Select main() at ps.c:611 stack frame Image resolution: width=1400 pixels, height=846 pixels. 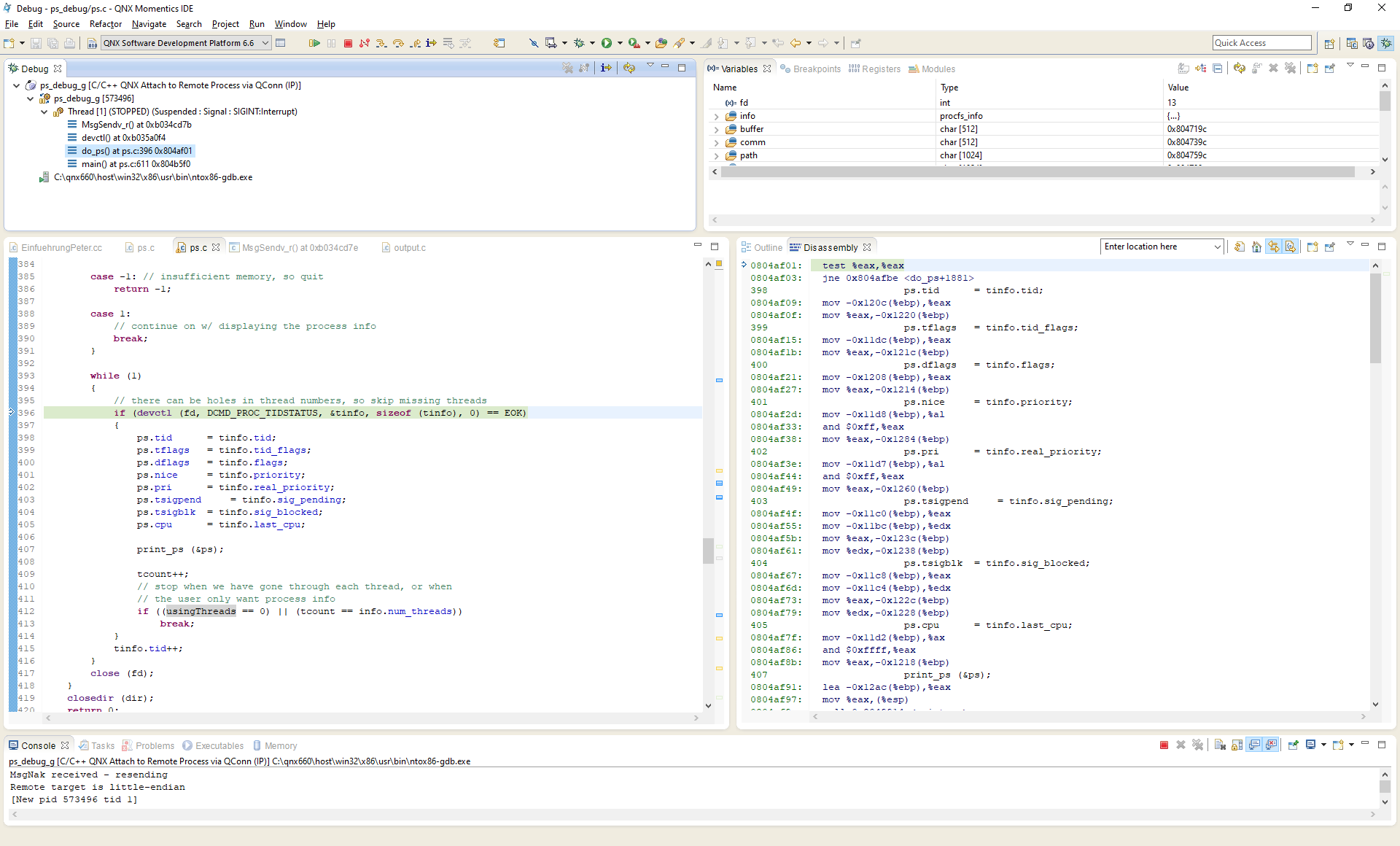click(x=136, y=164)
